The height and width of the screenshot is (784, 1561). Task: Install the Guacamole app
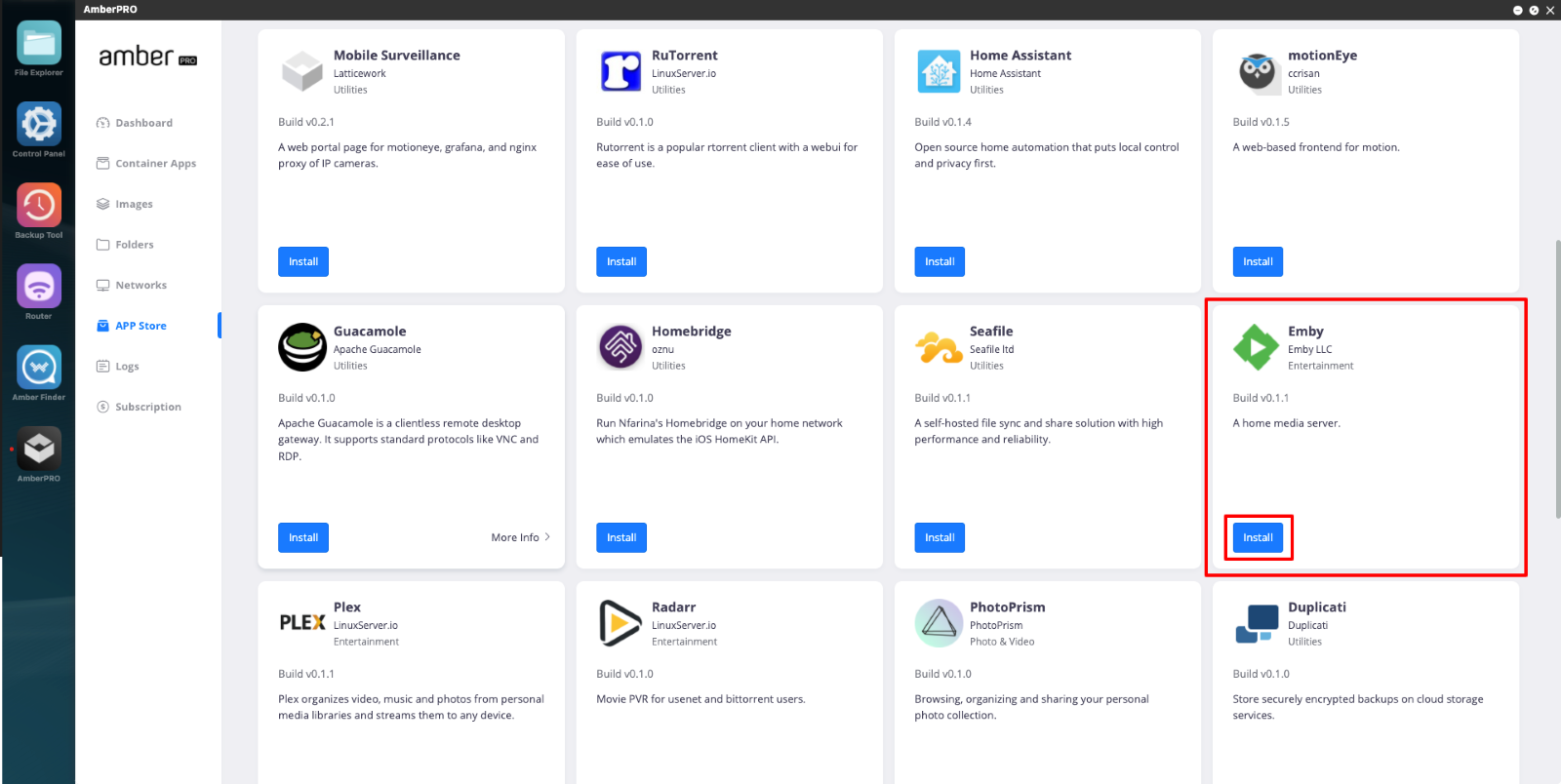point(303,537)
